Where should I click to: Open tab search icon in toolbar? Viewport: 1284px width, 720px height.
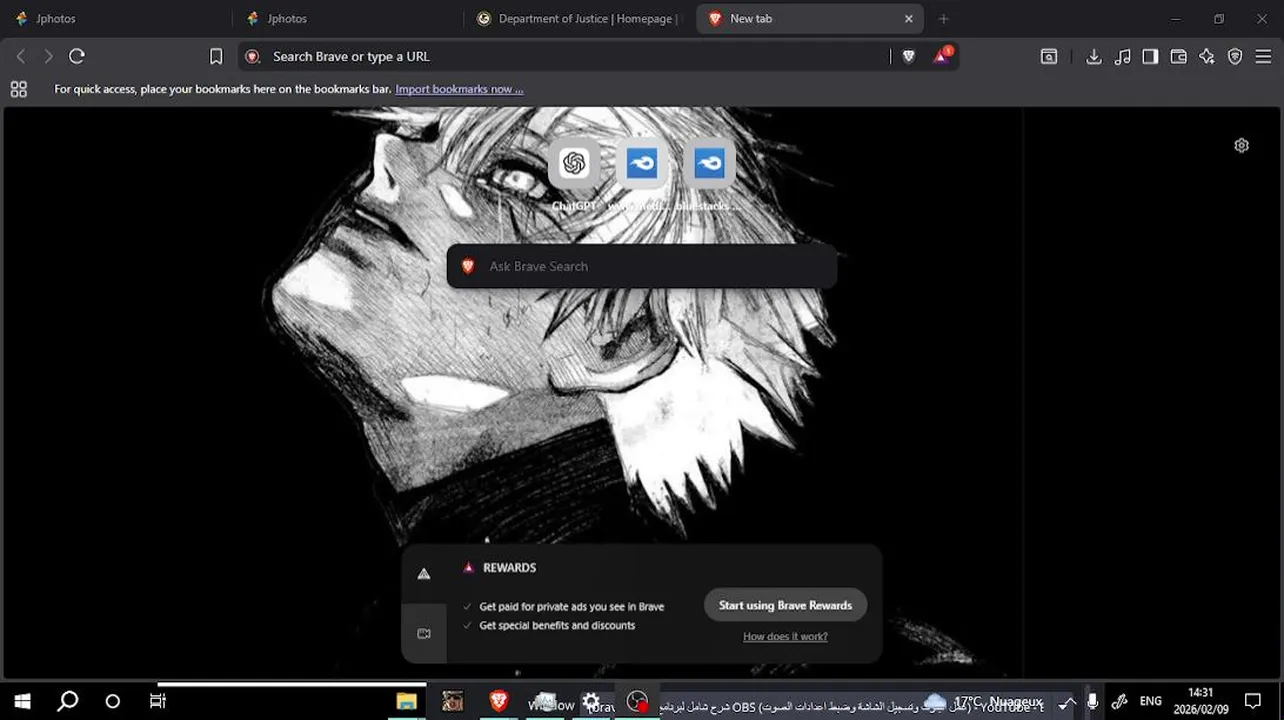(1049, 57)
